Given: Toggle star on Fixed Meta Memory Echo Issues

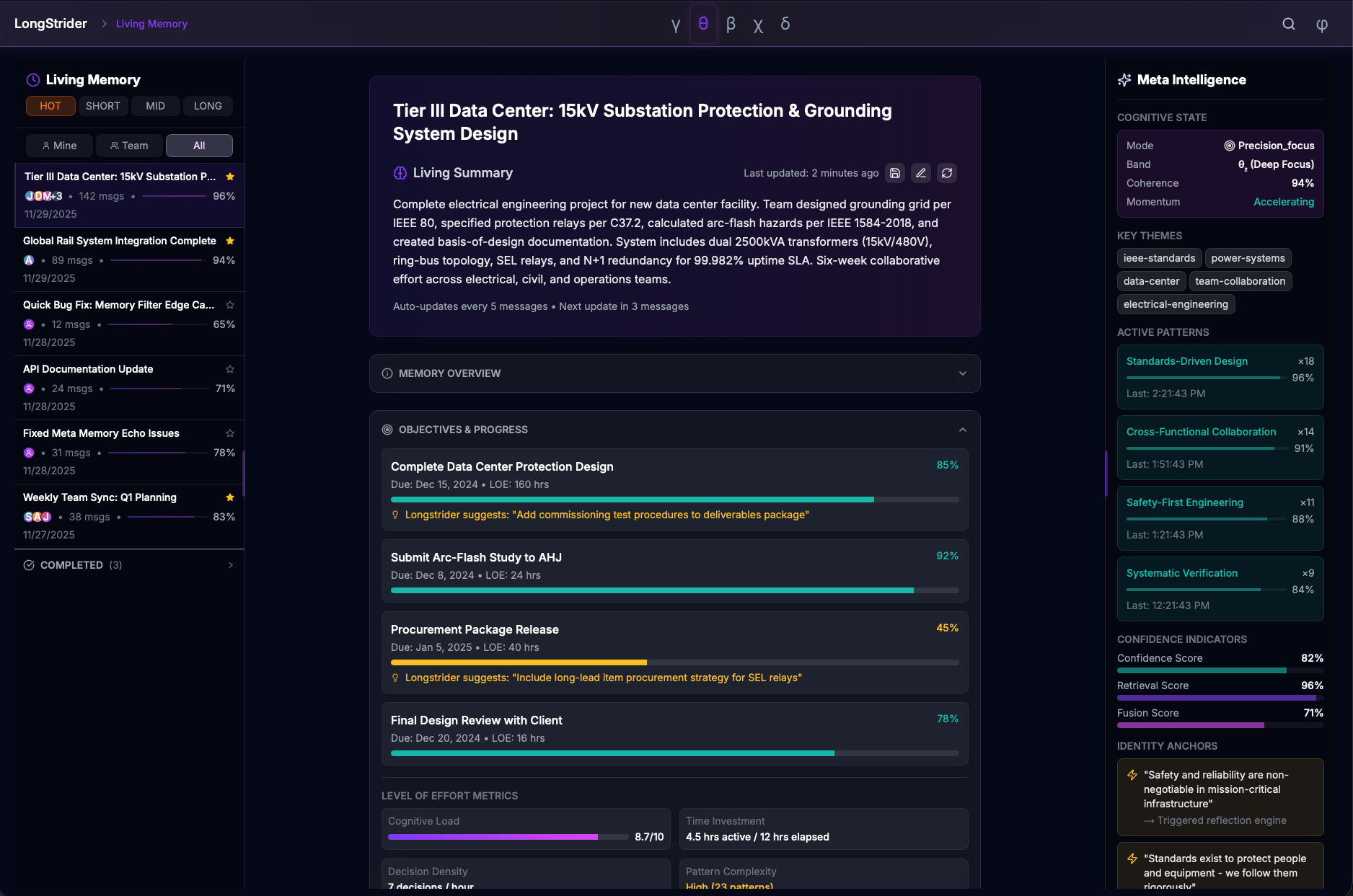Looking at the screenshot, I should [230, 433].
